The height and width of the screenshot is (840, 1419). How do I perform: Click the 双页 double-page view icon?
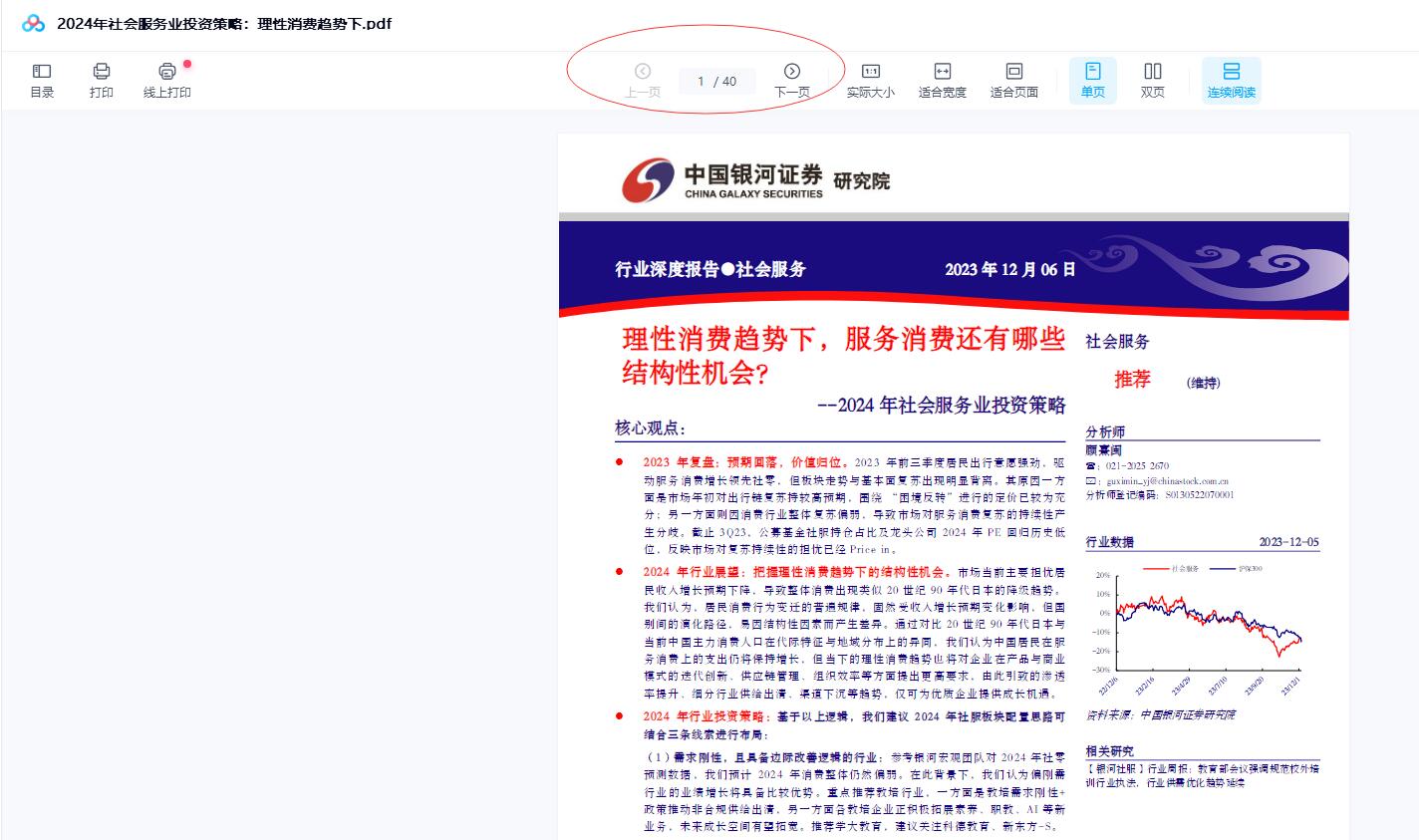point(1152,80)
